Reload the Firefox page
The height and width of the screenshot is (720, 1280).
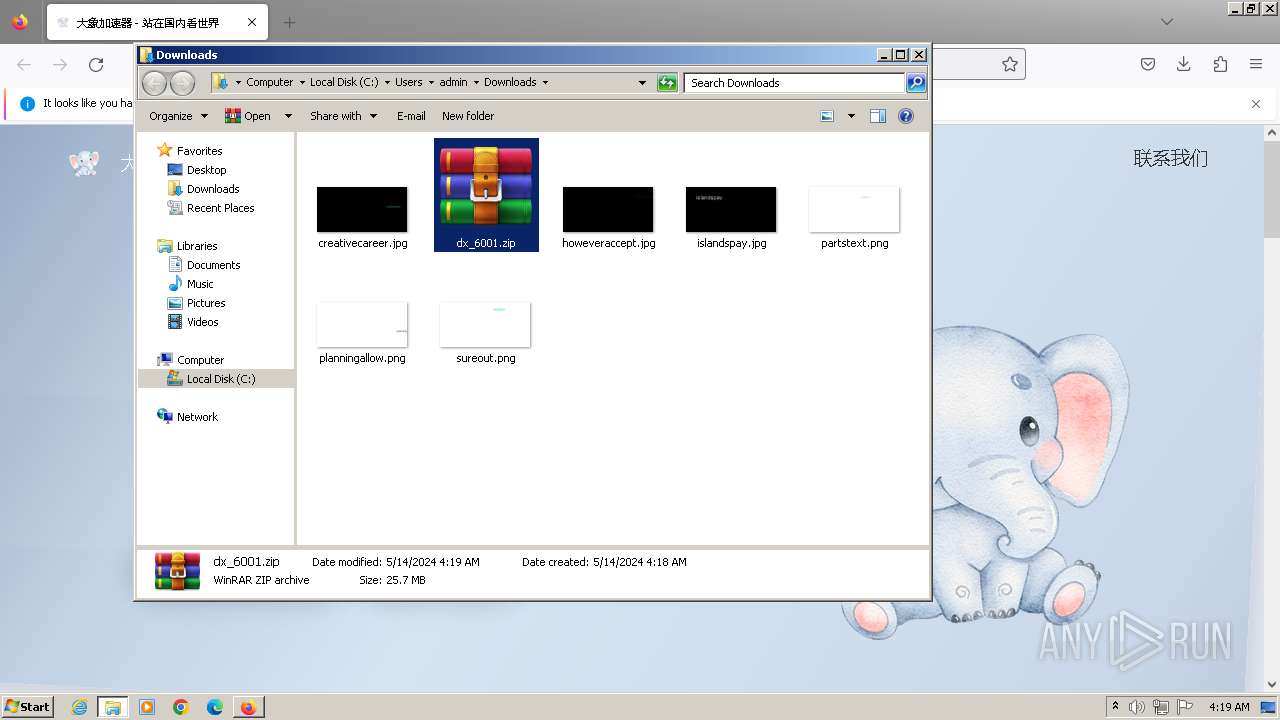point(96,64)
